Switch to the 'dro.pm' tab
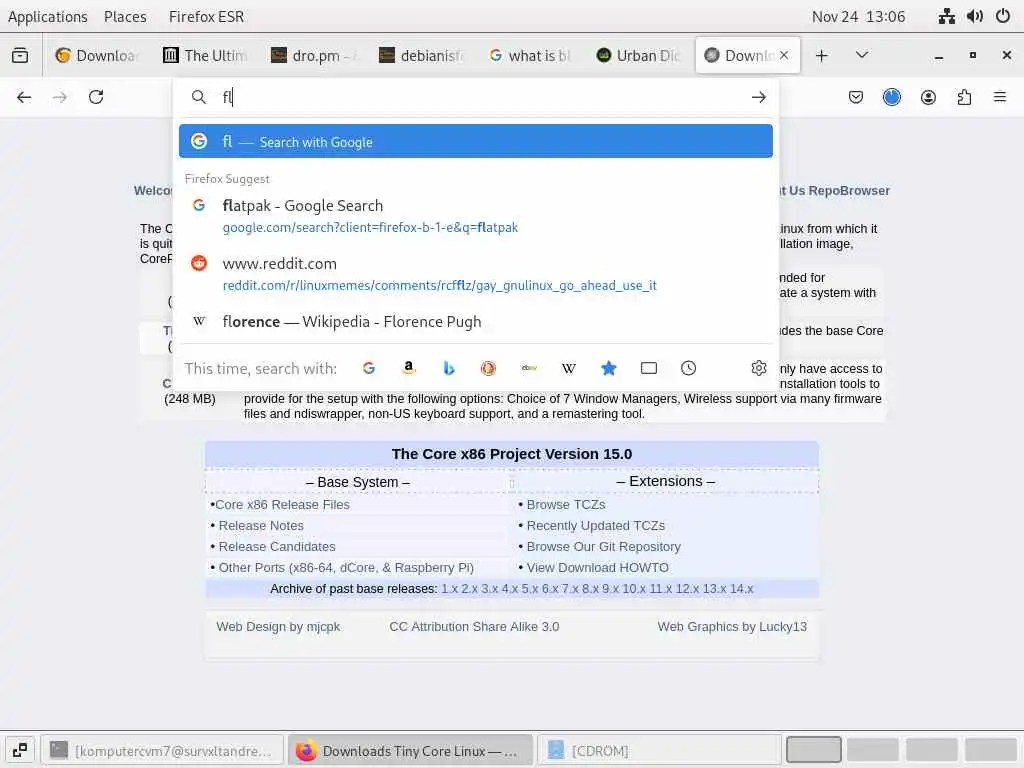Viewport: 1024px width, 768px height. coord(313,56)
